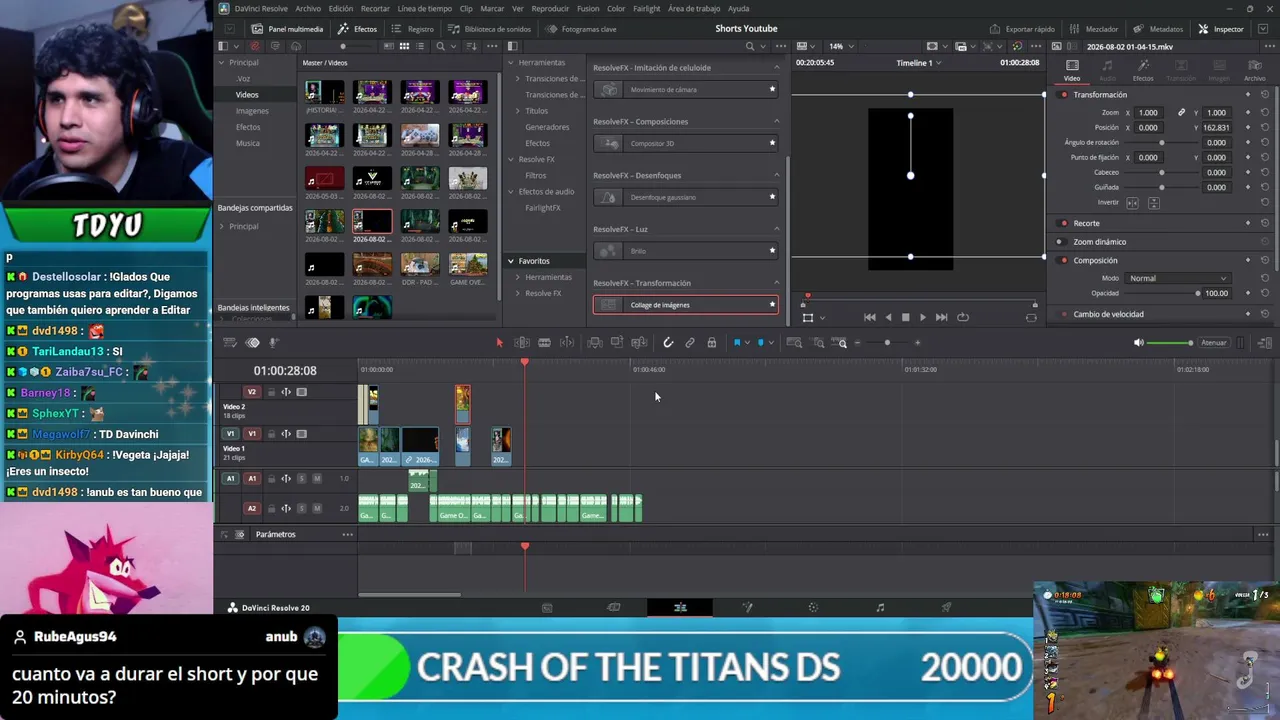The width and height of the screenshot is (1280, 720).
Task: Toggle the Recorte enable switch
Action: tap(1063, 223)
